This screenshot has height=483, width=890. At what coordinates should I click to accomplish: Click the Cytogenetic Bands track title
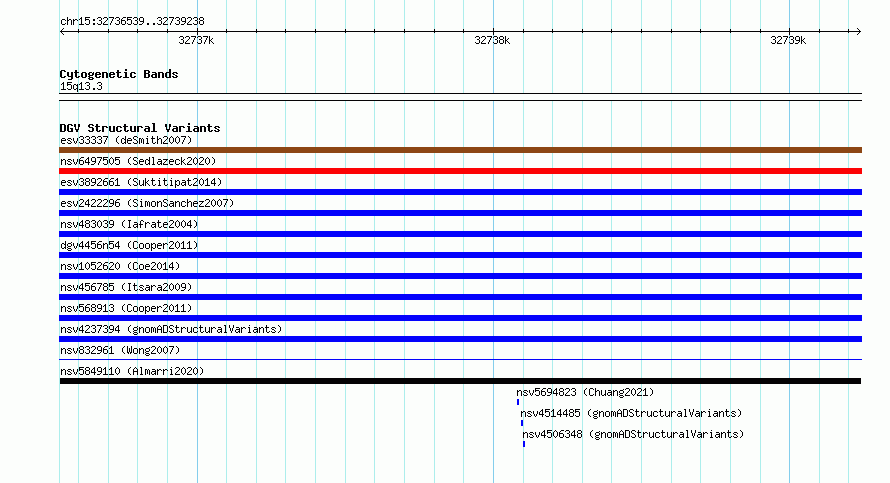(119, 74)
